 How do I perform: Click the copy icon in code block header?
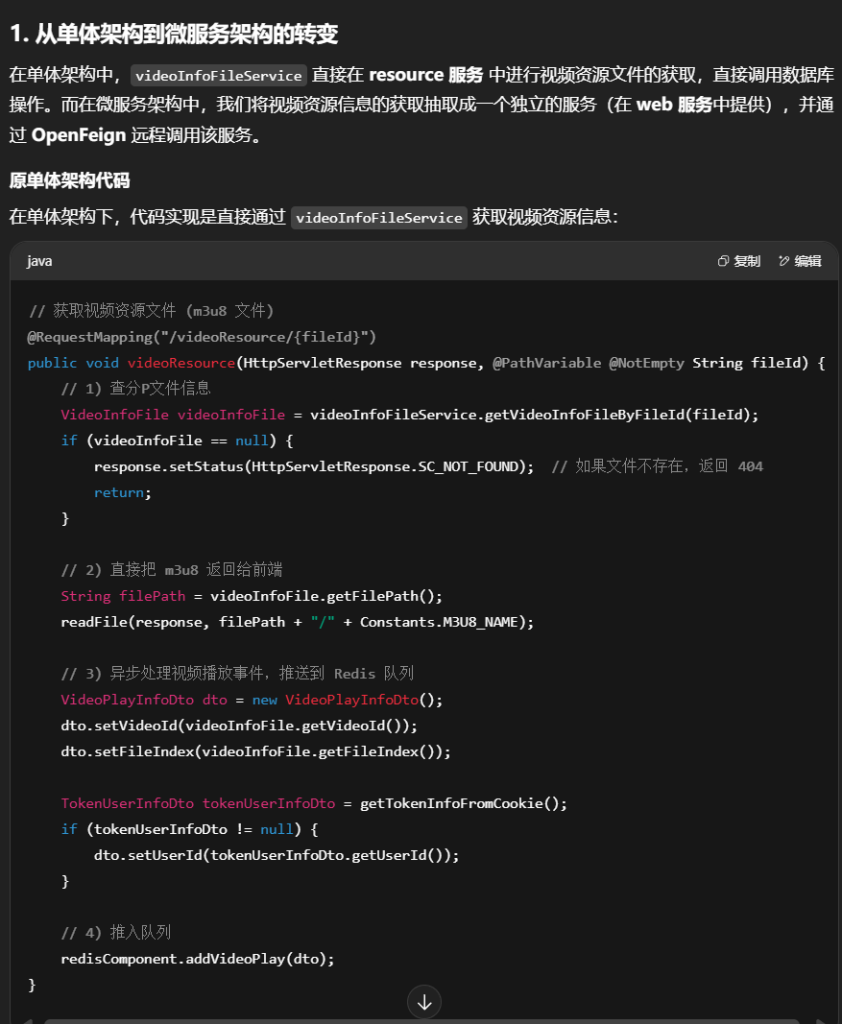click(x=724, y=261)
